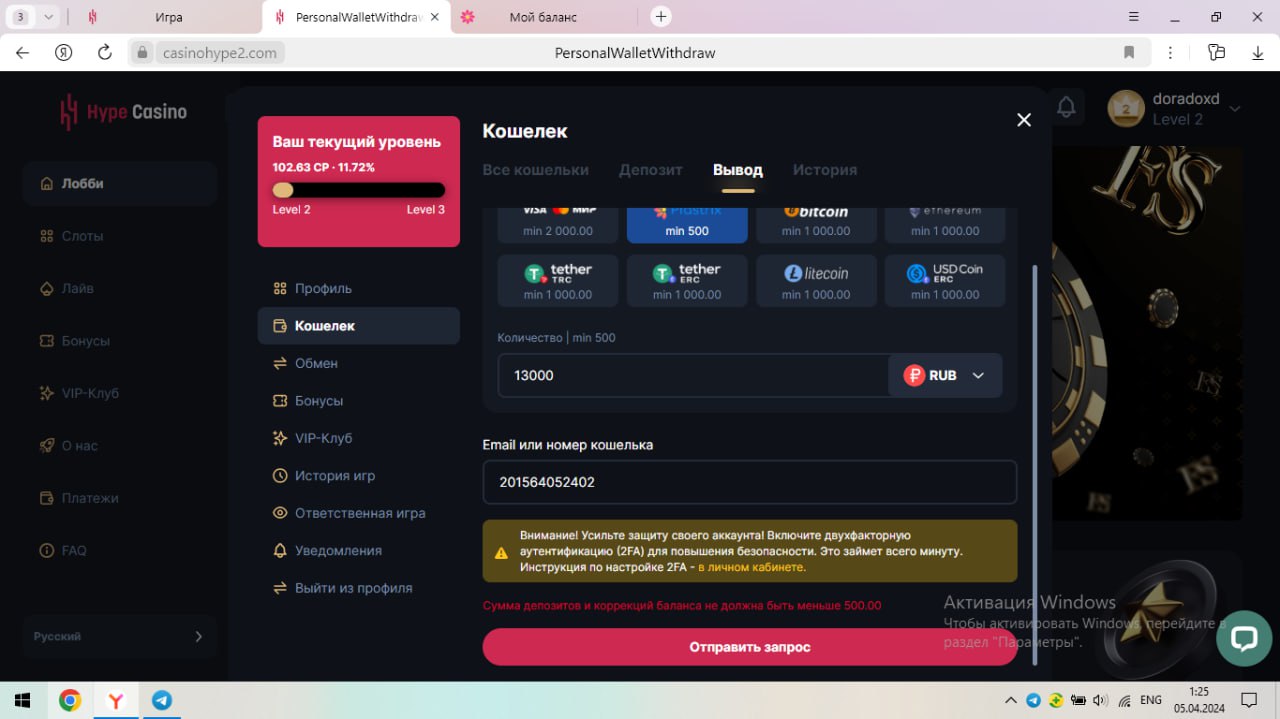Switch to the Мой баланс browser tab
The width and height of the screenshot is (1280, 719).
[543, 17]
